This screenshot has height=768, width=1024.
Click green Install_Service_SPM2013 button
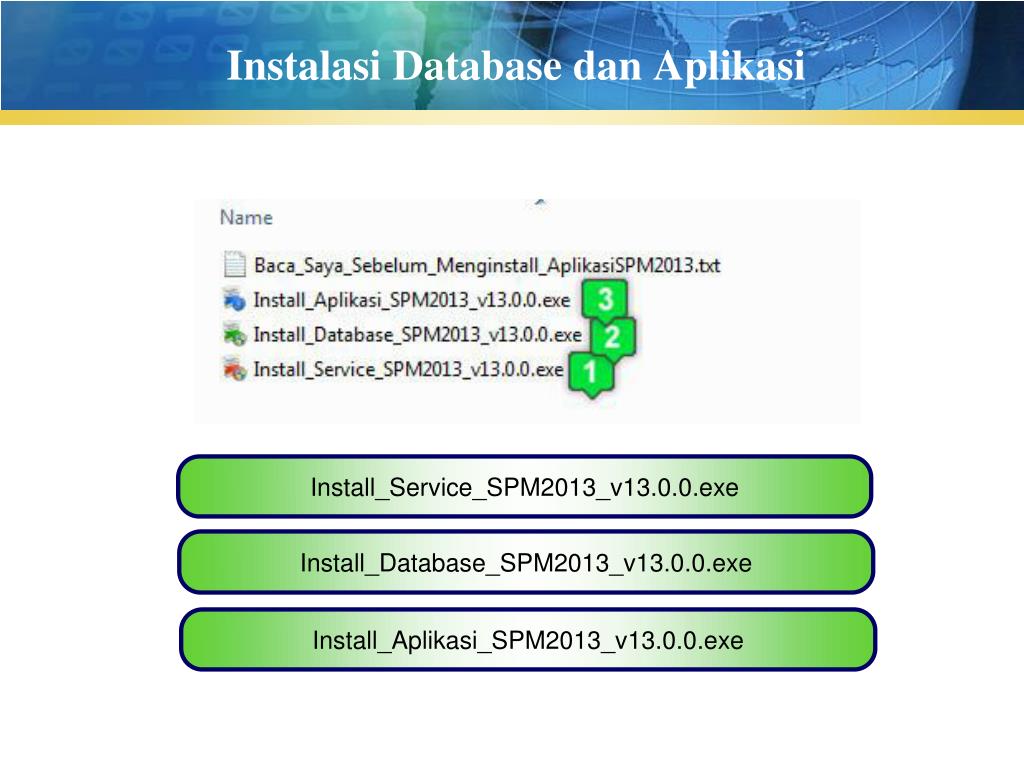click(524, 487)
